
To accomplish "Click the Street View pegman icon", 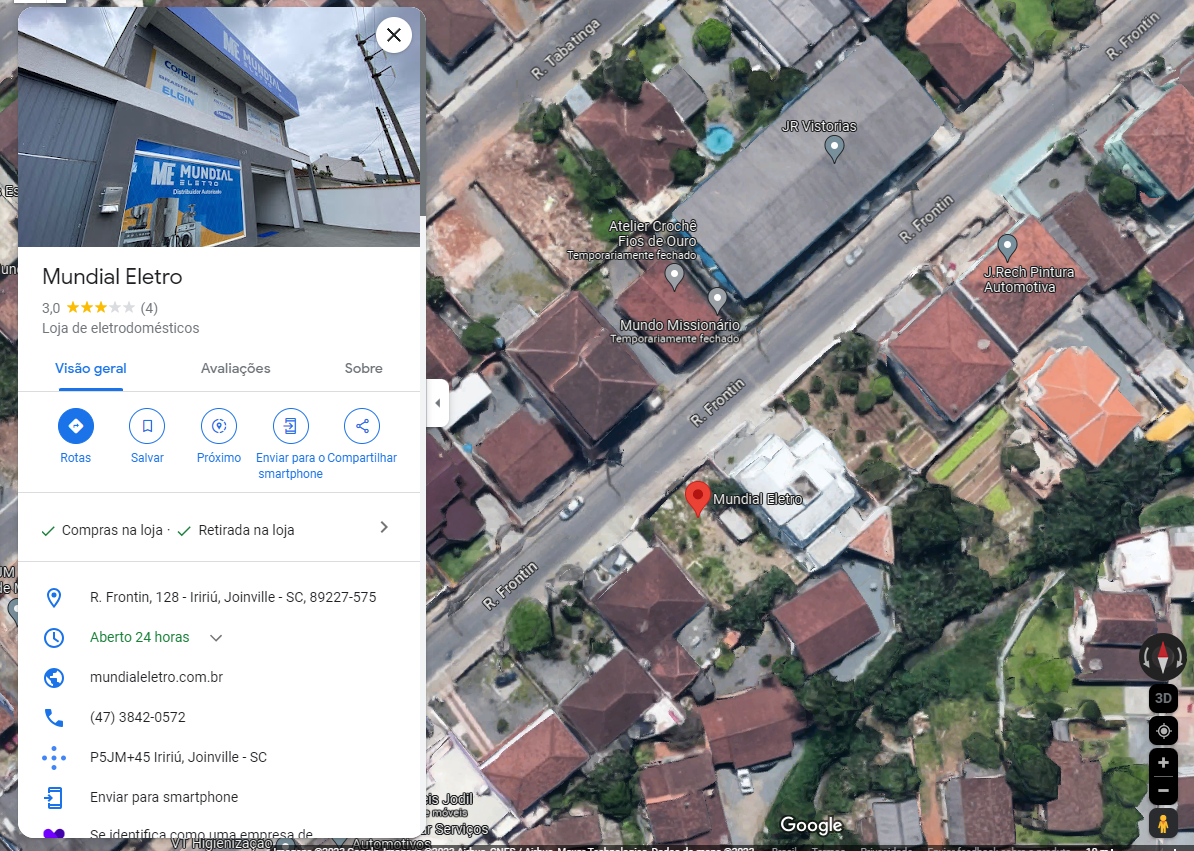I will 1163,824.
